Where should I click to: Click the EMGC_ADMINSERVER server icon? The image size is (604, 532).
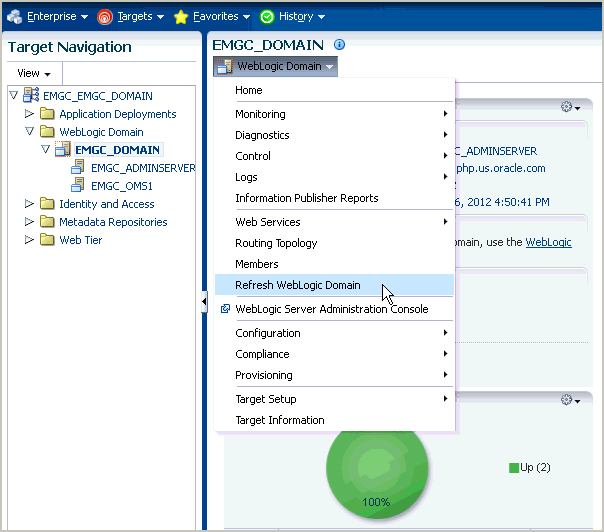pyautogui.click(x=78, y=167)
